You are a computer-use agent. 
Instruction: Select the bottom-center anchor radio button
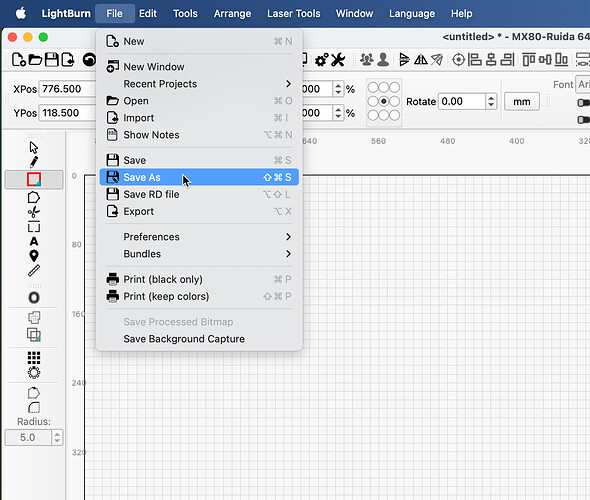383,115
